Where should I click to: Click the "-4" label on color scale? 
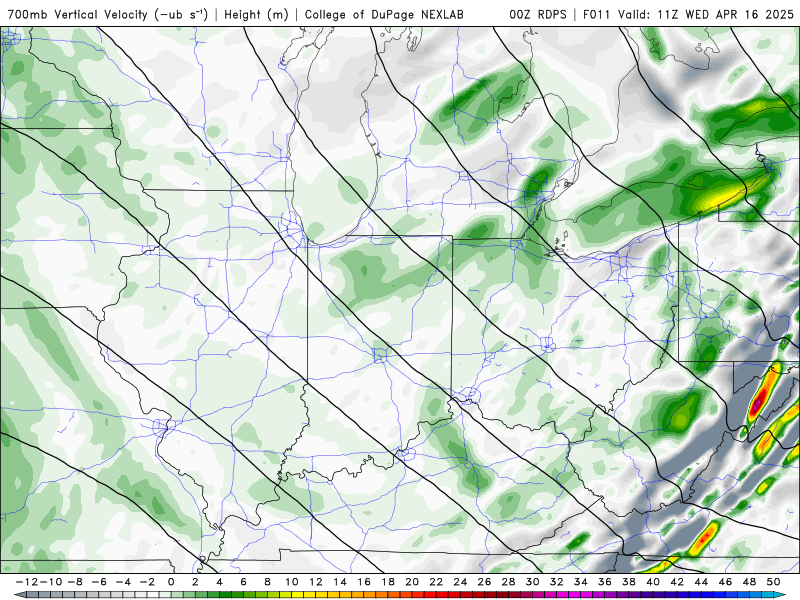tap(123, 582)
